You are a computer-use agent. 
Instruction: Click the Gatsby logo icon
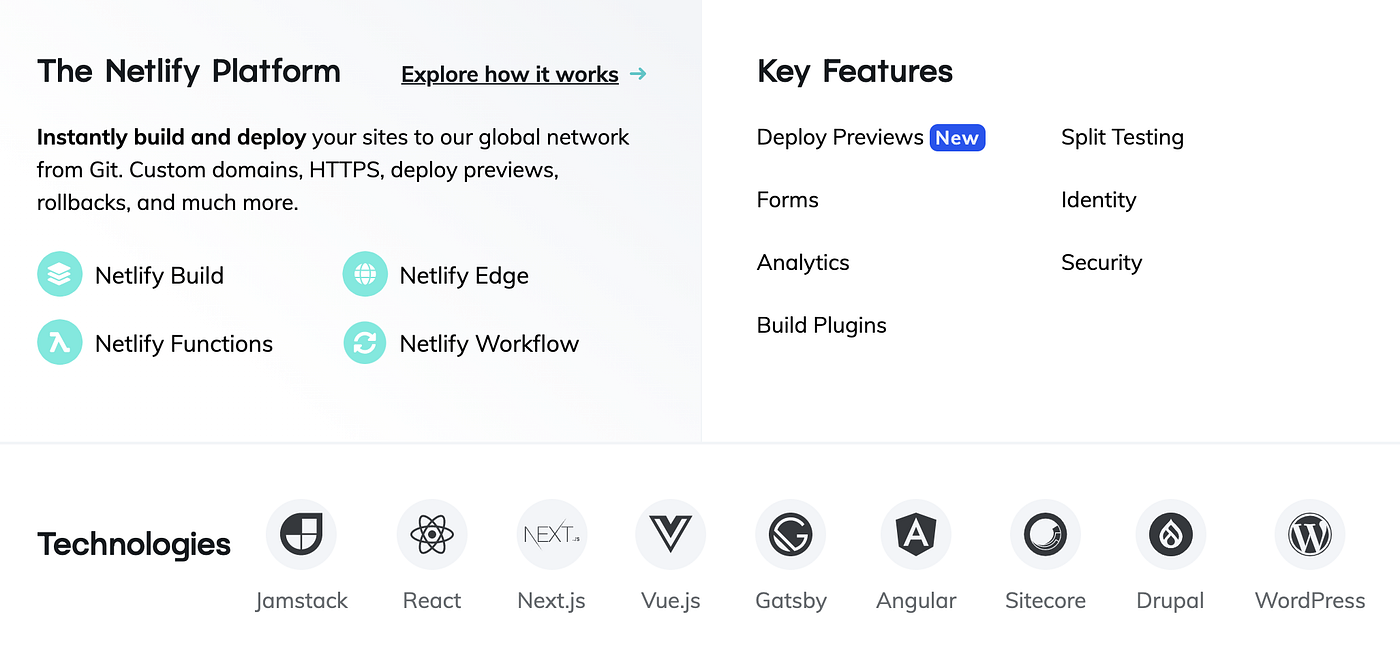(790, 534)
